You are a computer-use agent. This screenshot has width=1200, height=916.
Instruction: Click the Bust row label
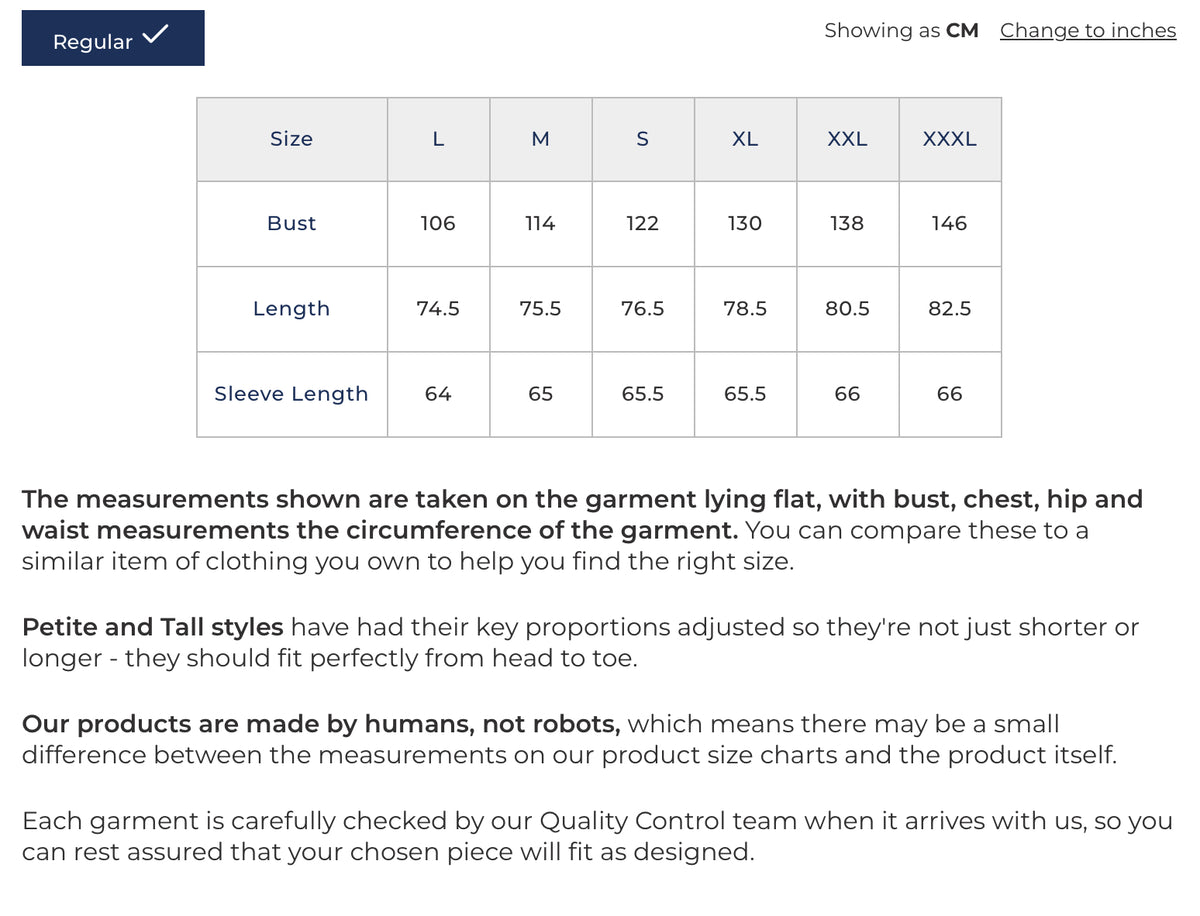click(x=292, y=224)
